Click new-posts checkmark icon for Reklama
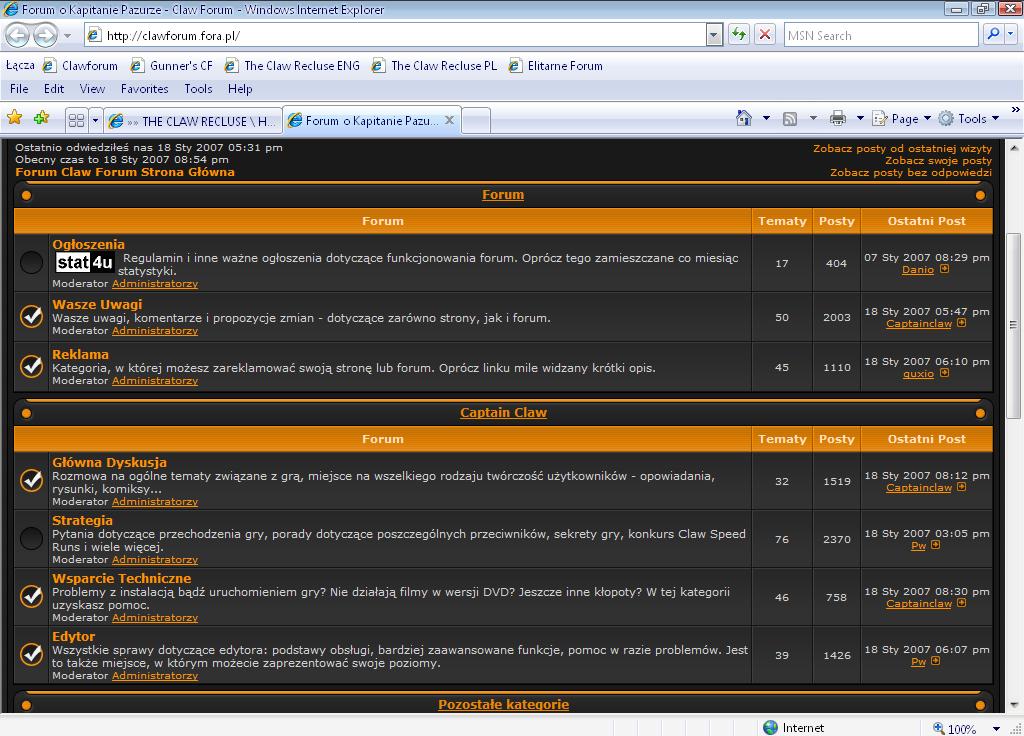1024x736 pixels. pyautogui.click(x=31, y=366)
